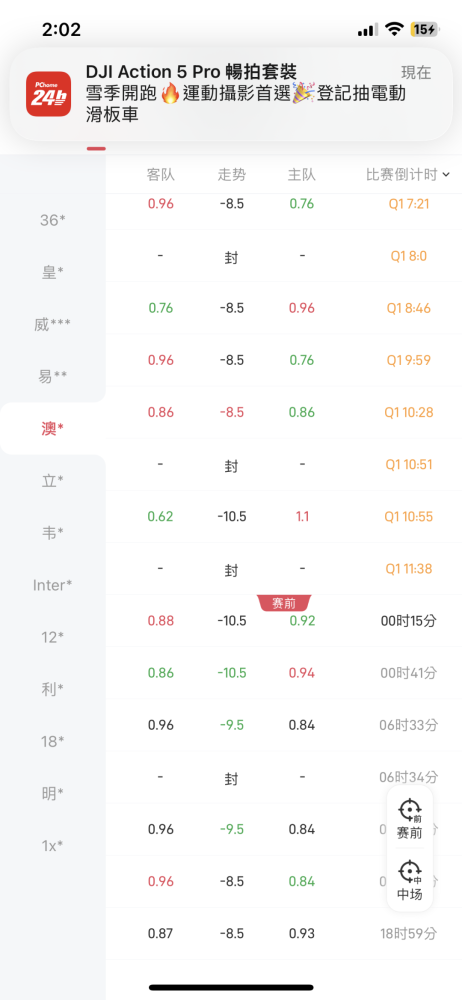
Task: Tap the 赛前 crosshair icon
Action: [x=410, y=810]
